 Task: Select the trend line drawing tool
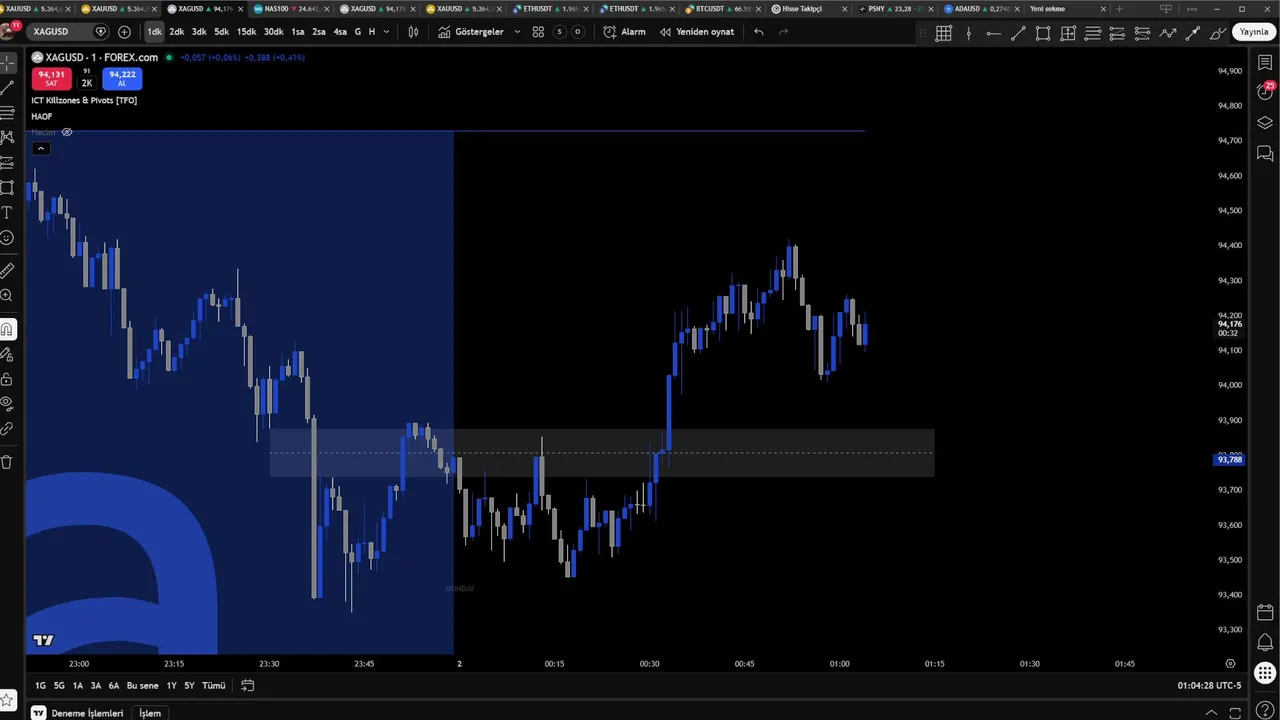7,88
